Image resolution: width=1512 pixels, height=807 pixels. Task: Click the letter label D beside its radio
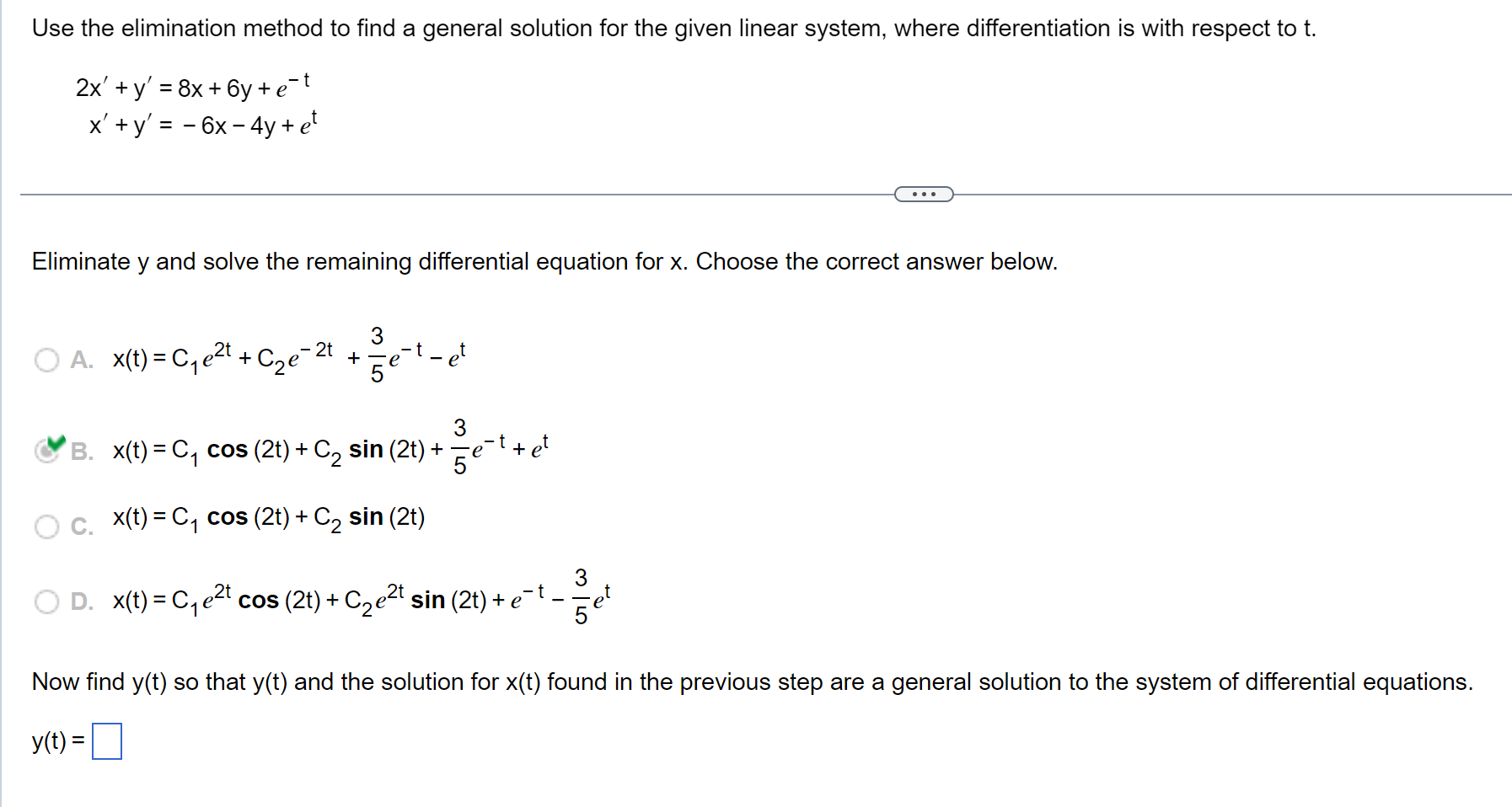click(x=80, y=601)
